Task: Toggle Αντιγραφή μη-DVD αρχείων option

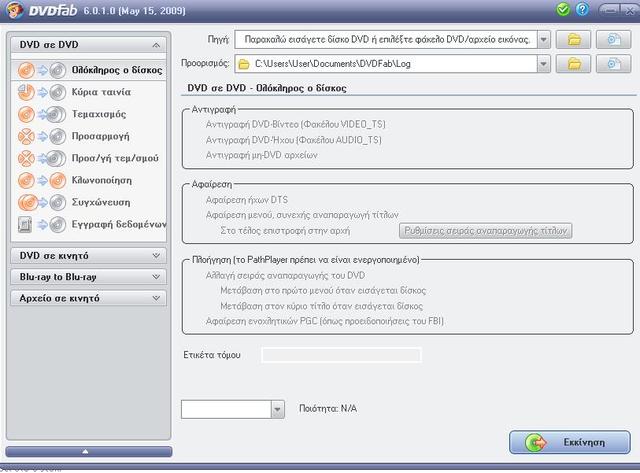Action: tap(261, 155)
